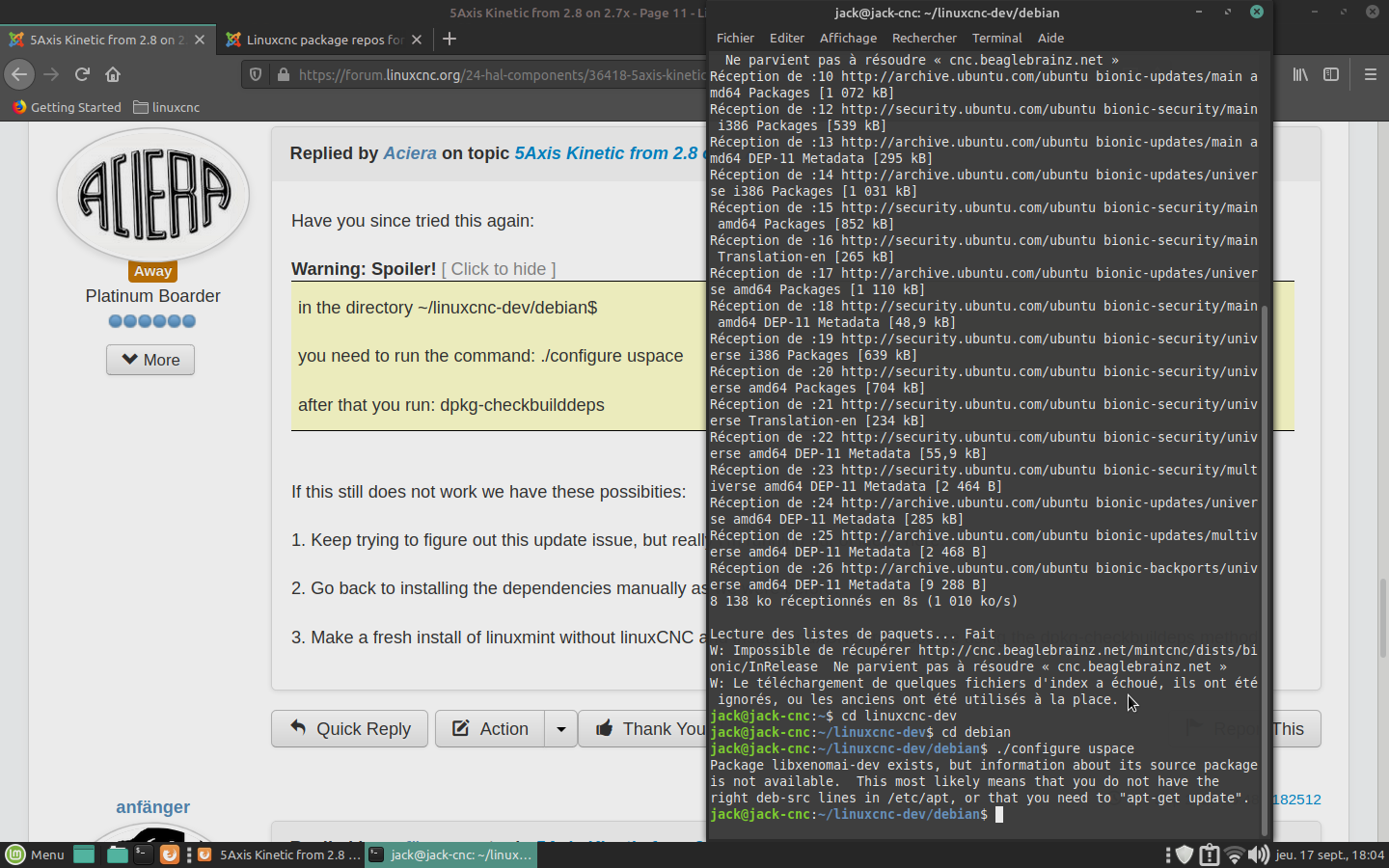
Task: Open anfänger user profile link
Action: point(152,807)
